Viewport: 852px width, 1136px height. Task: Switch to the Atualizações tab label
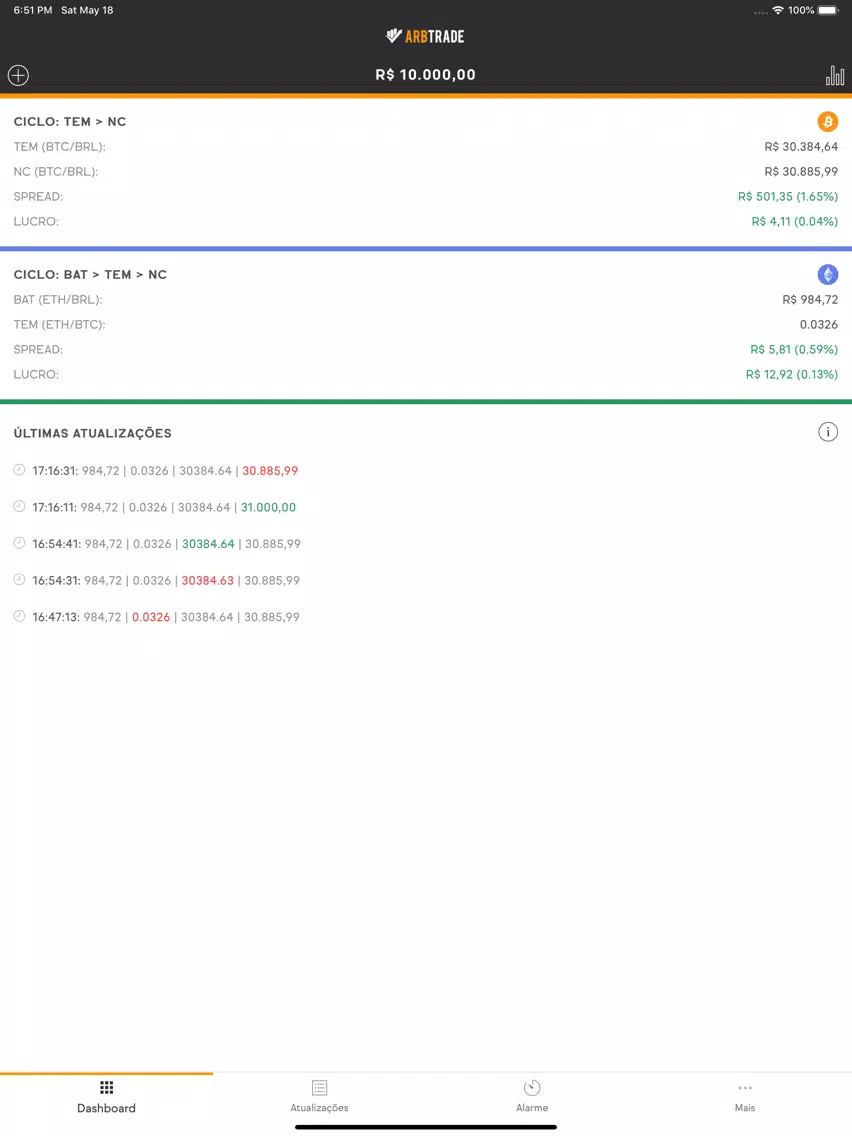coord(320,1108)
